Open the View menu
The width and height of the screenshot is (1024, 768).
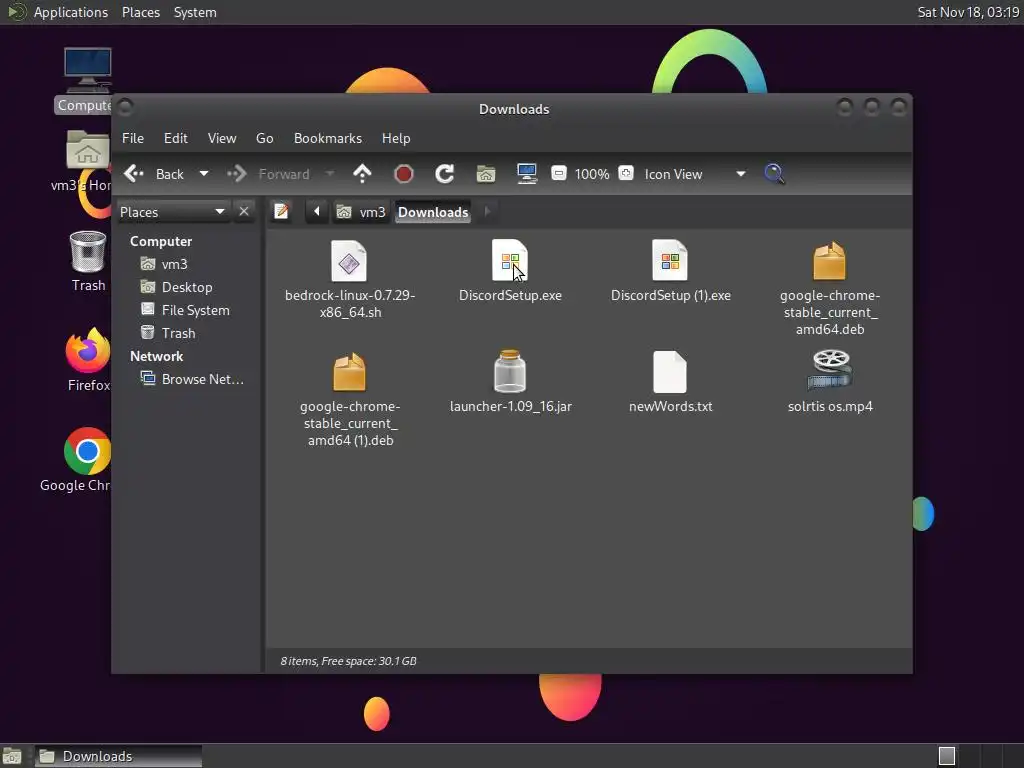coord(222,138)
